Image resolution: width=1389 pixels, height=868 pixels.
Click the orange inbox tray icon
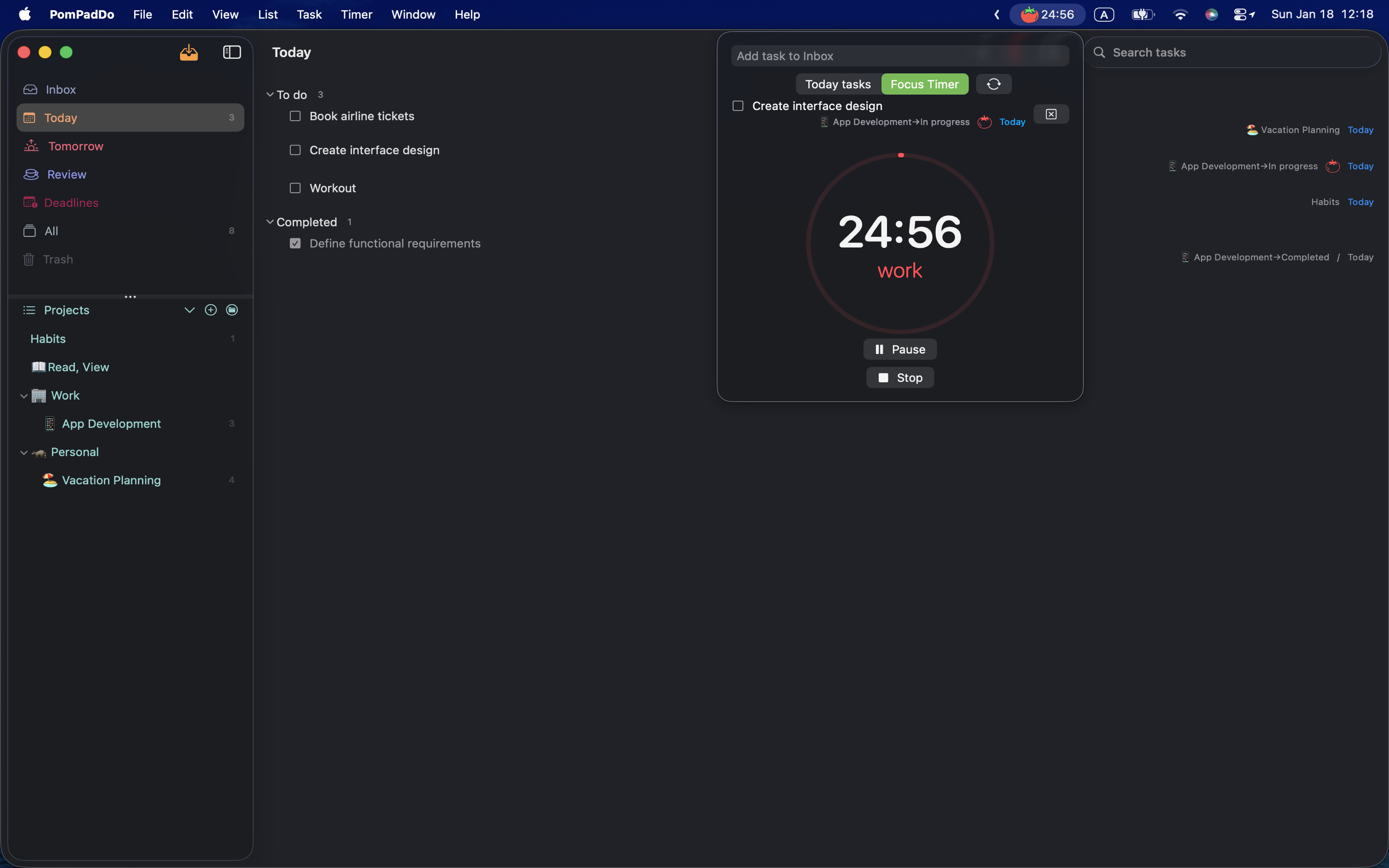click(189, 53)
